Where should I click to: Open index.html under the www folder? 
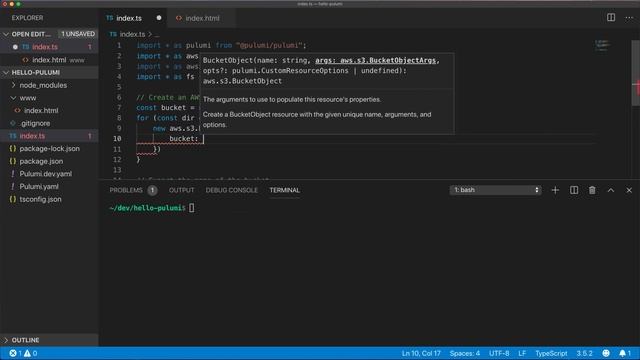pos(41,111)
